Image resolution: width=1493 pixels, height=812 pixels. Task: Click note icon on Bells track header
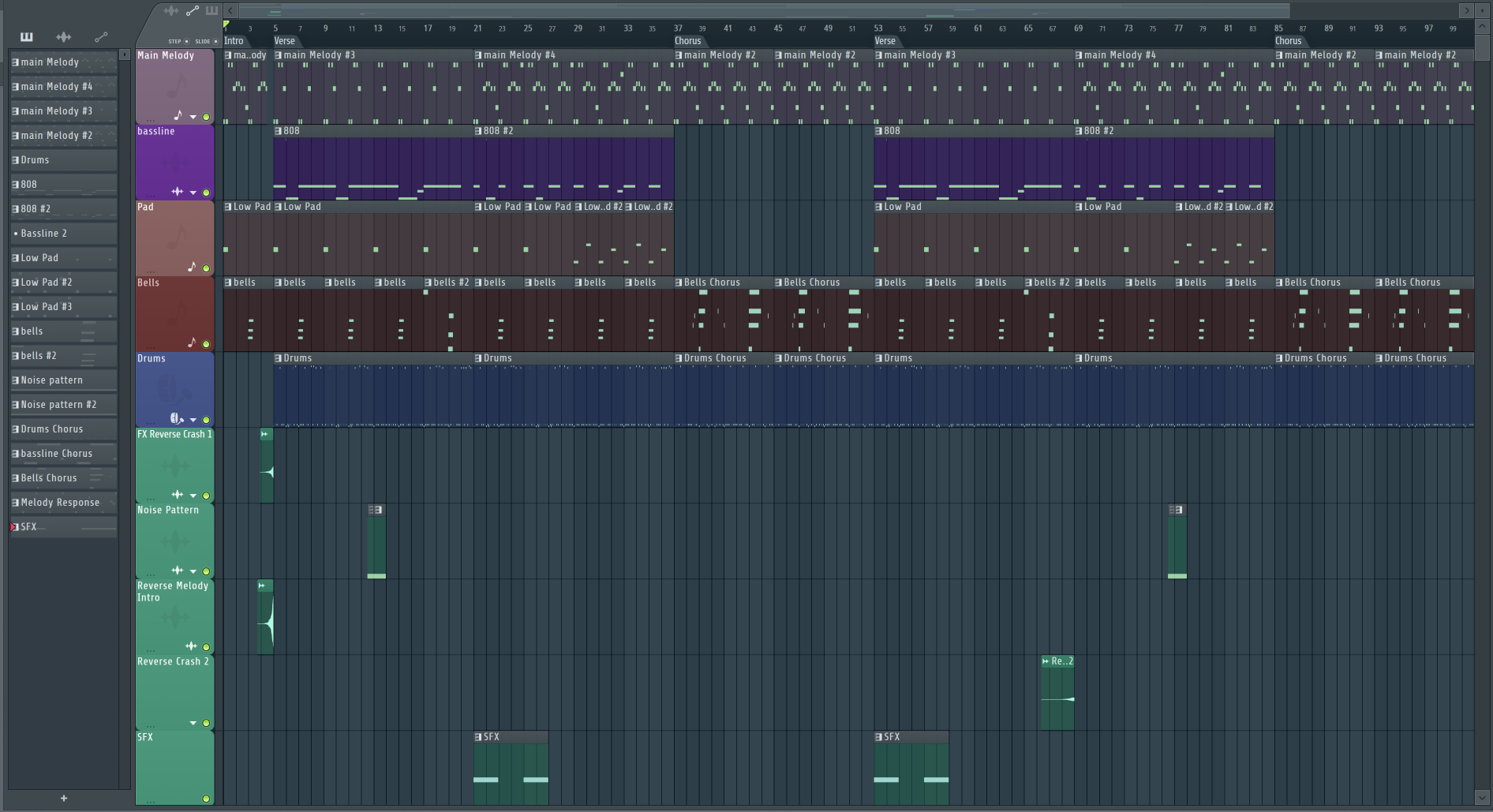(191, 342)
